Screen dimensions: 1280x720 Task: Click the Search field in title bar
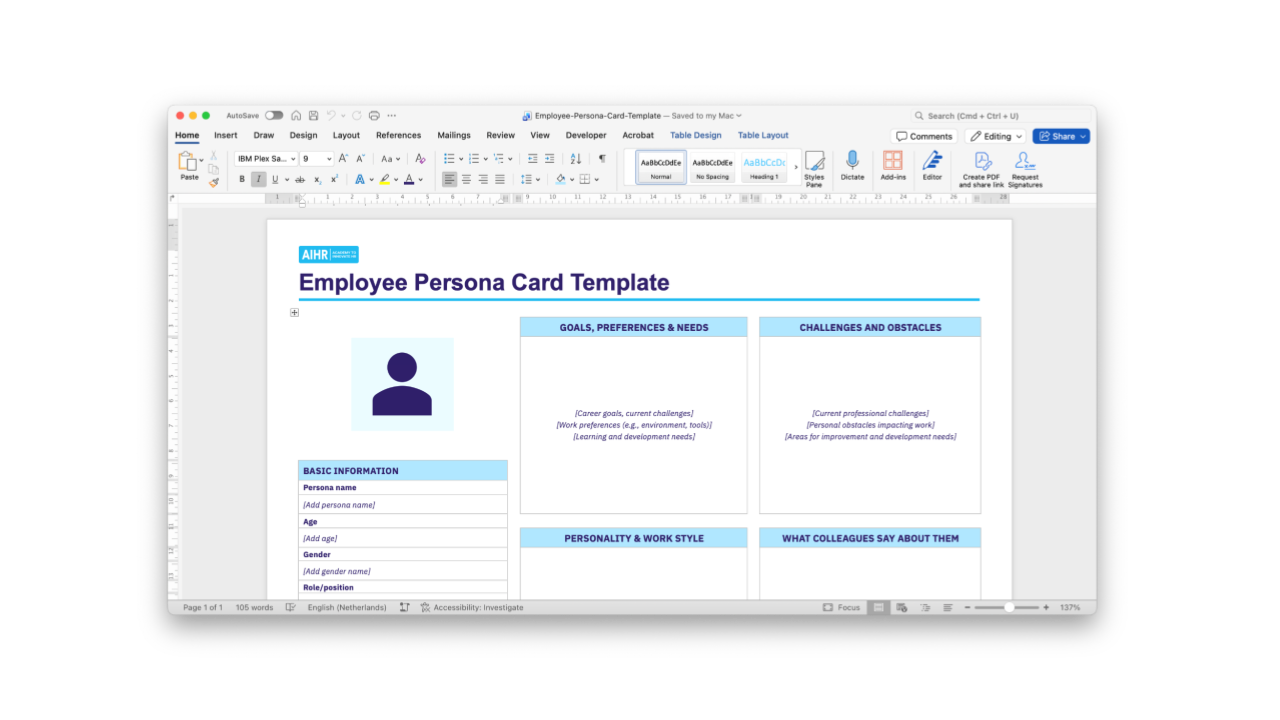coord(1000,116)
